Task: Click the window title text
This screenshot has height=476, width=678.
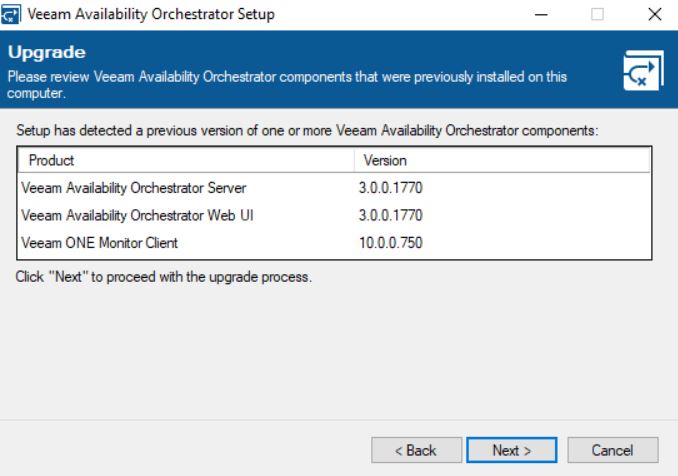Action: click(151, 14)
